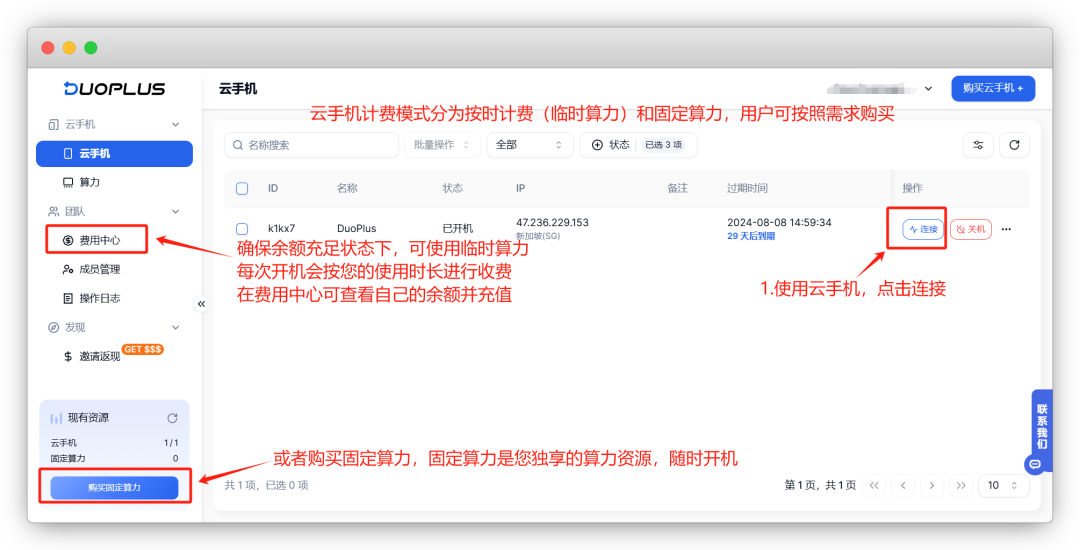
Task: Select the k1kx7 row checkbox
Action: point(242,229)
